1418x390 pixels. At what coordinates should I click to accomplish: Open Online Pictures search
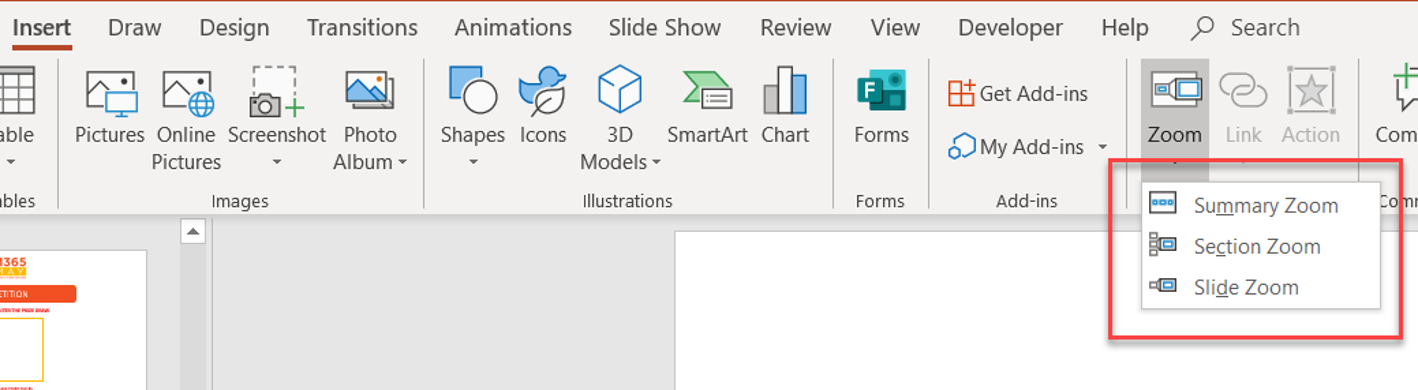click(x=187, y=120)
